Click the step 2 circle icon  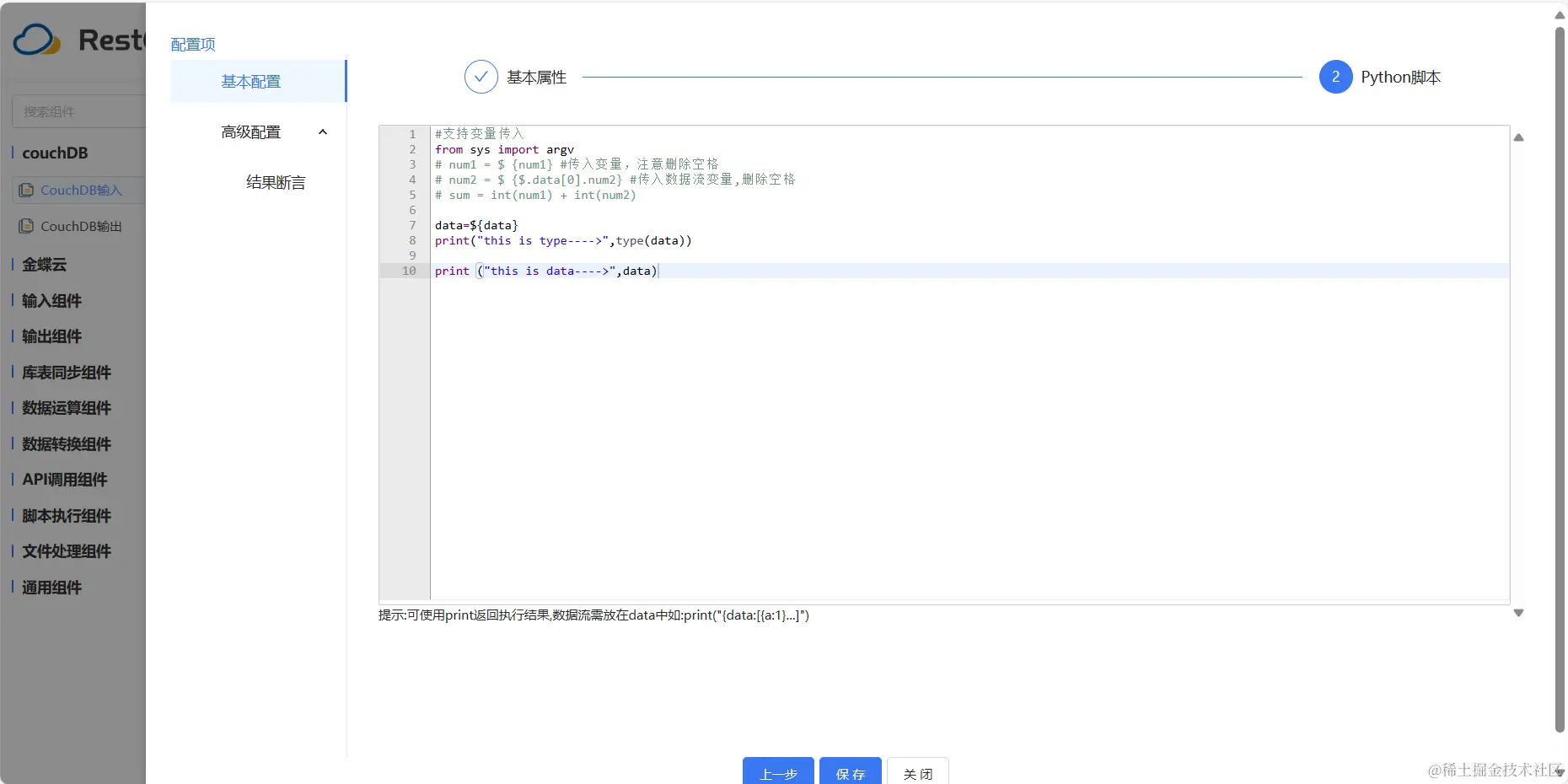pos(1335,77)
